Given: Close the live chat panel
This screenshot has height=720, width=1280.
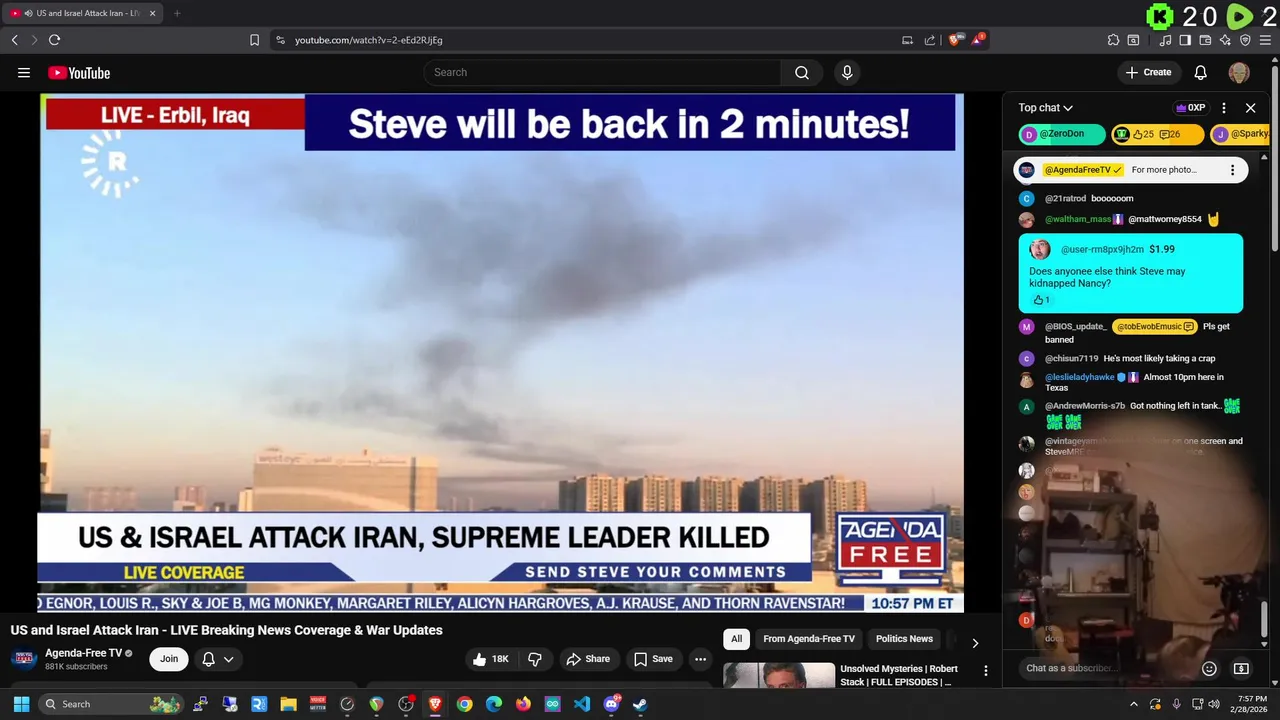Looking at the screenshot, I should pos(1250,108).
